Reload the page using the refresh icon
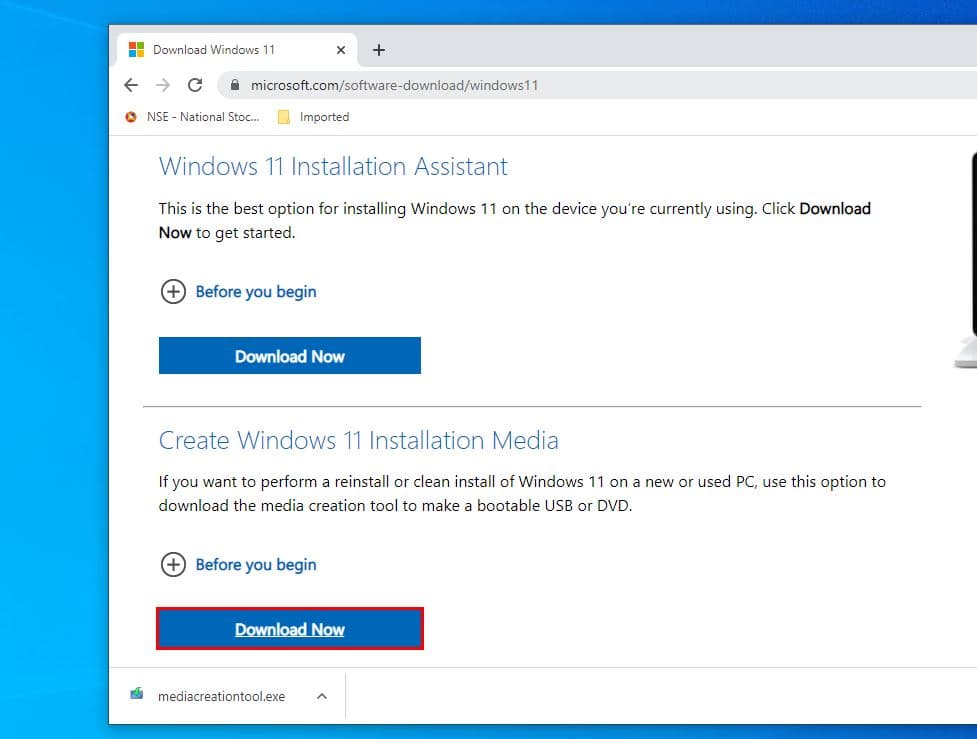The width and height of the screenshot is (977, 739). [195, 85]
